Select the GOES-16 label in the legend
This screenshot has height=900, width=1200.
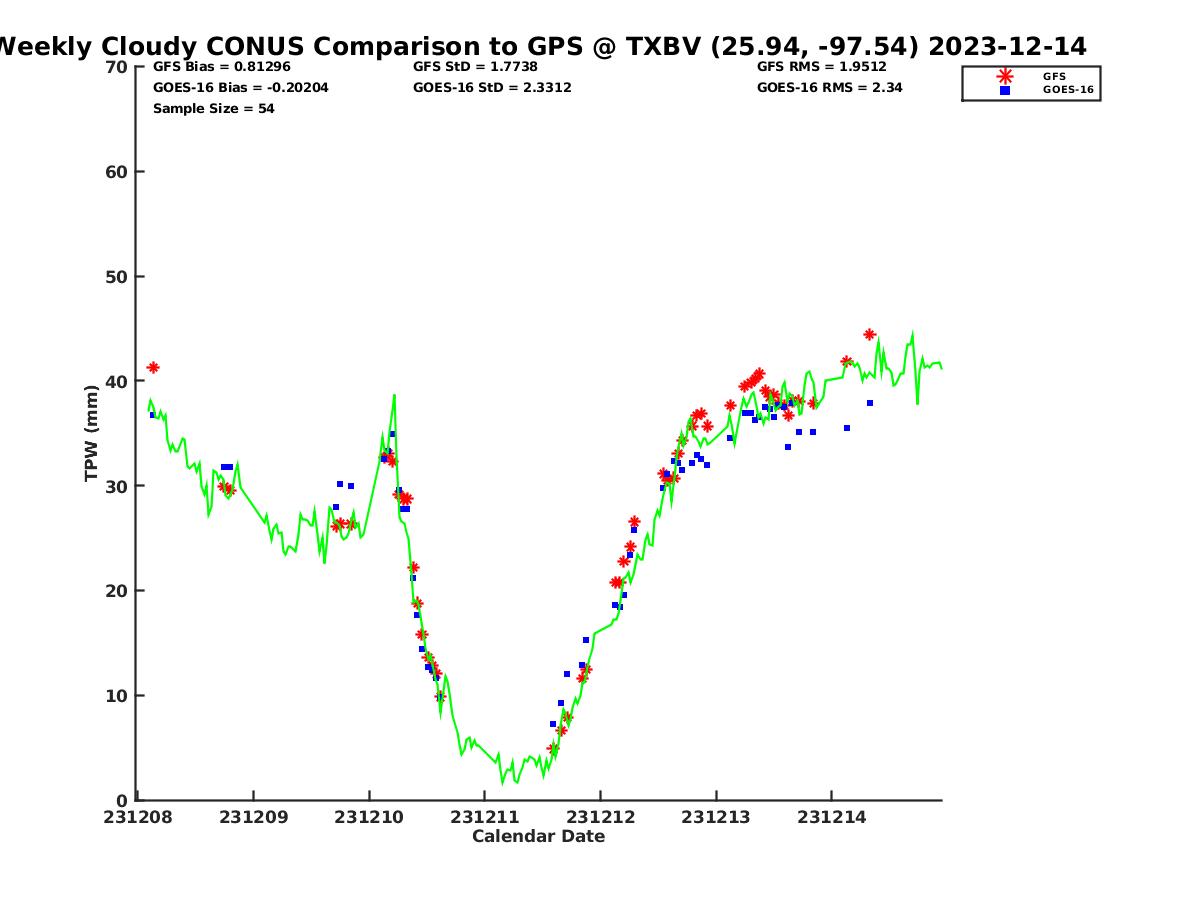(1068, 90)
